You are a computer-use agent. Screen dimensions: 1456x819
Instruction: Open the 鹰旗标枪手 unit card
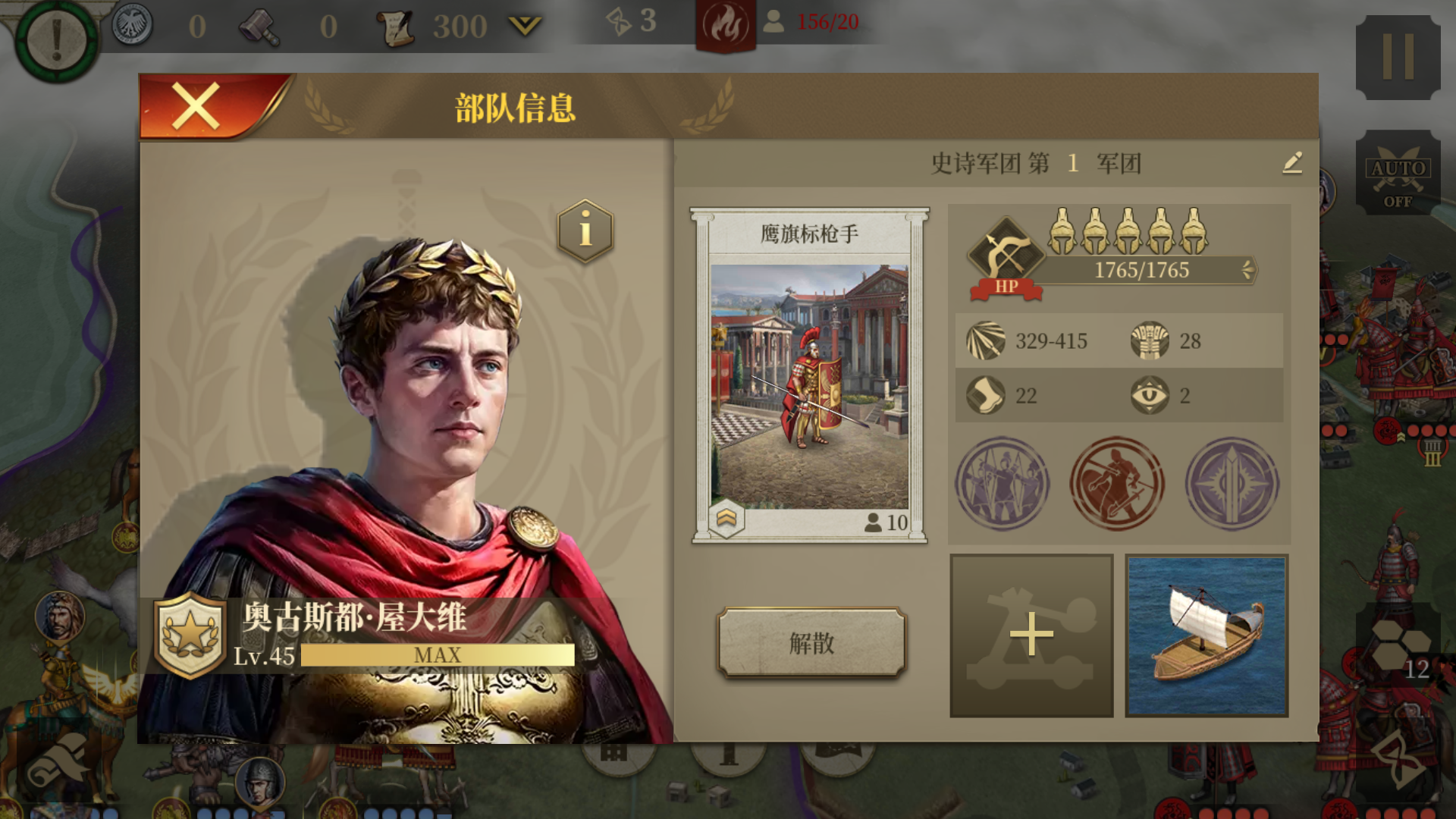tap(809, 375)
